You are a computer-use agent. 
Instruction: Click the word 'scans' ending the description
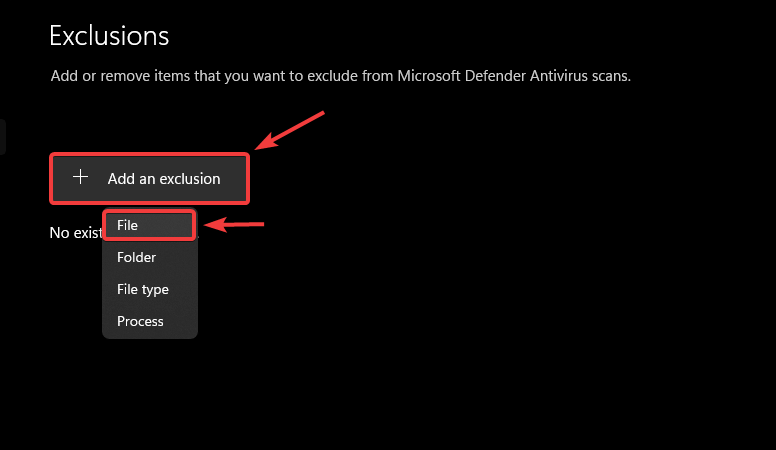tap(609, 76)
